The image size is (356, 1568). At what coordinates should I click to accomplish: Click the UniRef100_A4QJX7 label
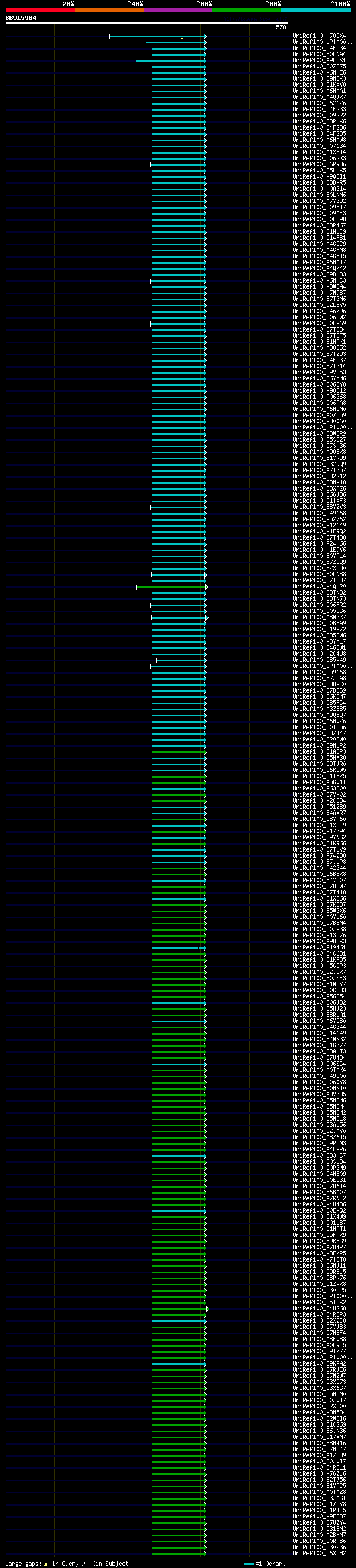point(319,97)
